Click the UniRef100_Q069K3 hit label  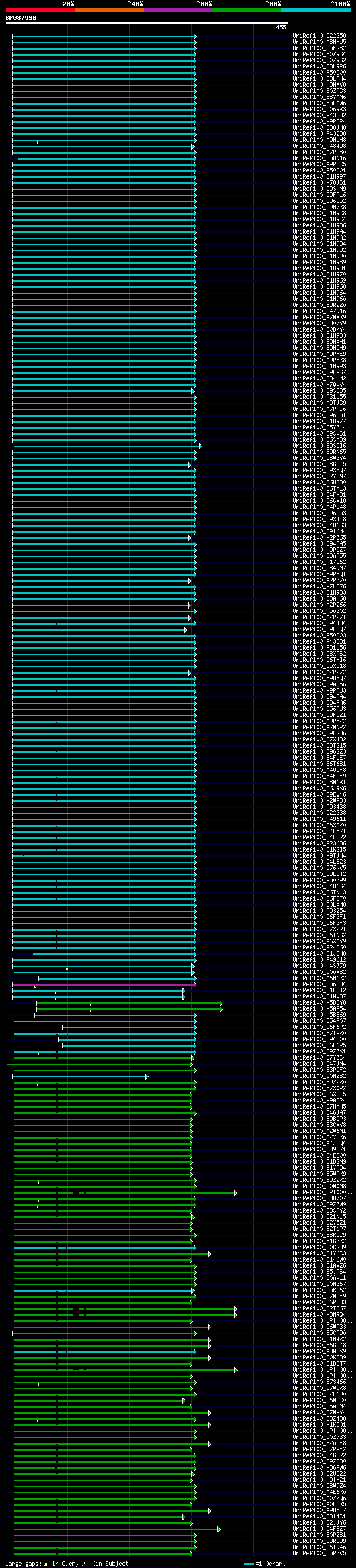(319, 110)
